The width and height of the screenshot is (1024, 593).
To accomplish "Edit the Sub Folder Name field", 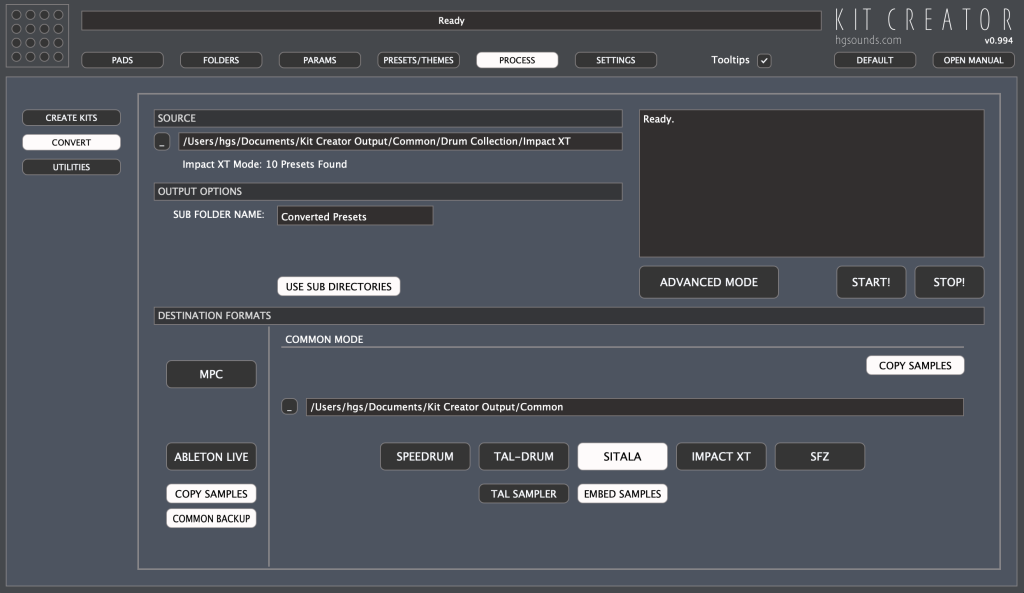I will 355,216.
